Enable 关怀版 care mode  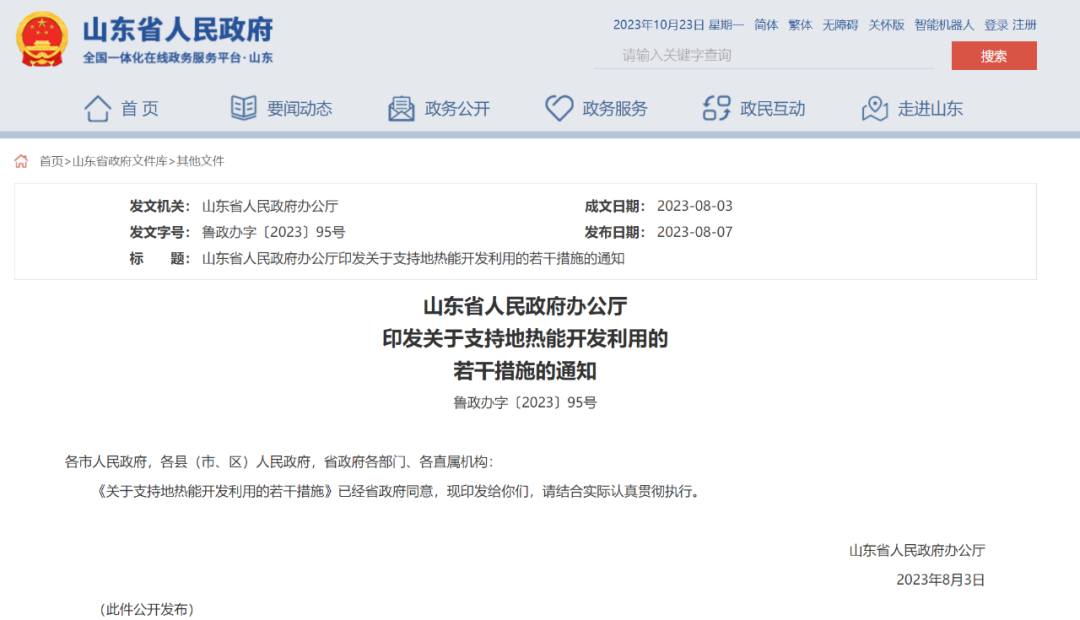(885, 25)
